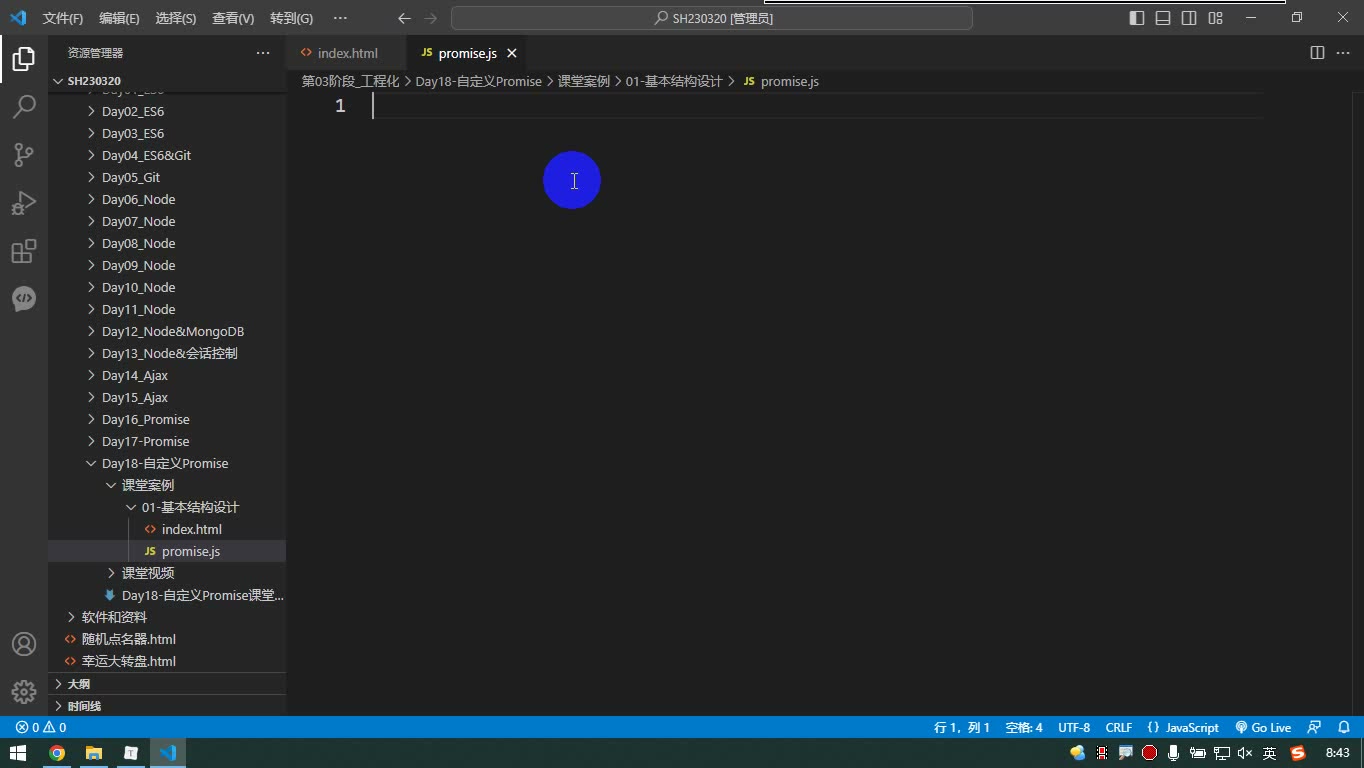
Task: Open the Manage gear settings icon
Action: (x=24, y=692)
